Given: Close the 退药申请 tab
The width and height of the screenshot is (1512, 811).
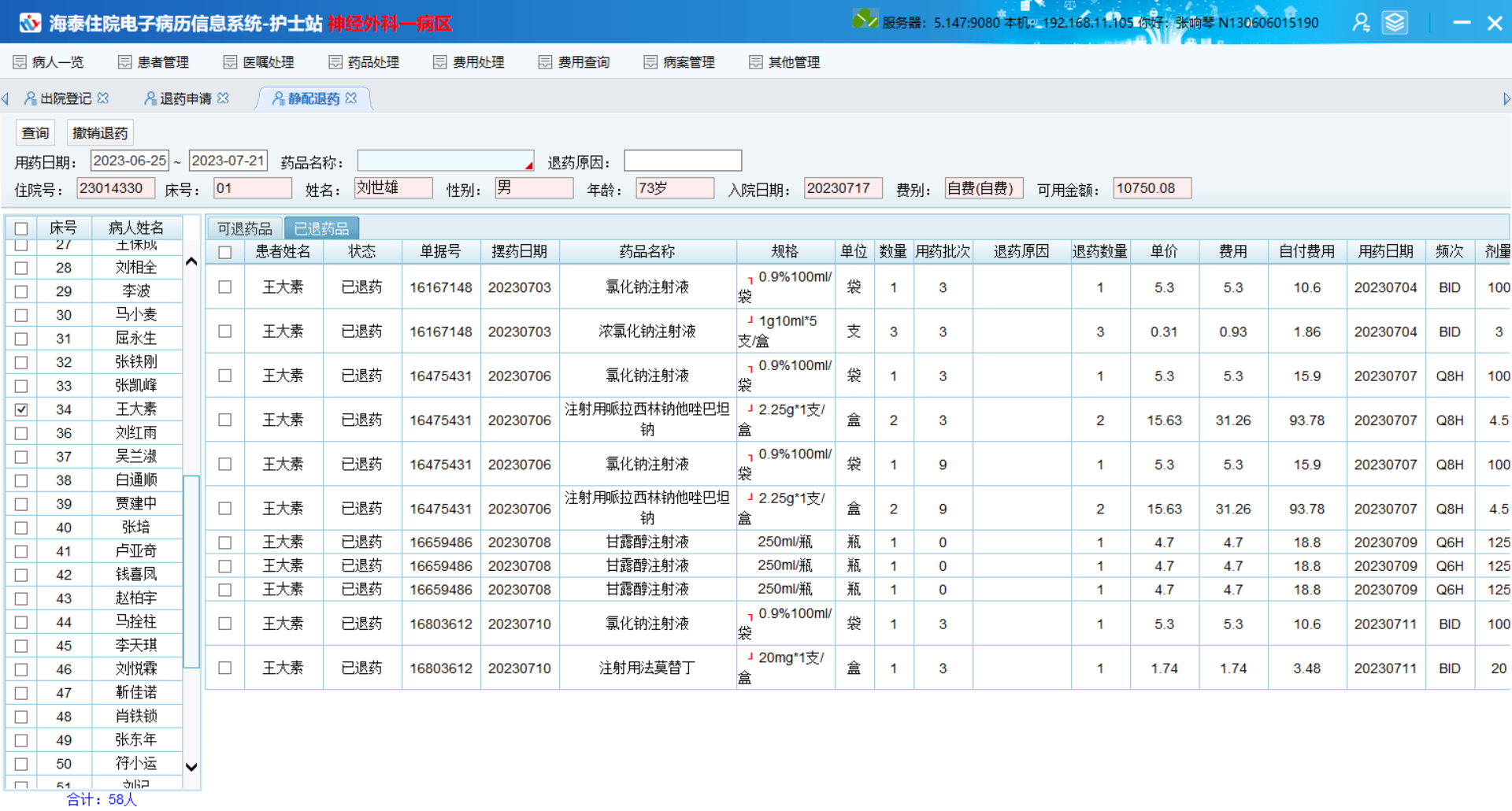Looking at the screenshot, I should [x=223, y=98].
